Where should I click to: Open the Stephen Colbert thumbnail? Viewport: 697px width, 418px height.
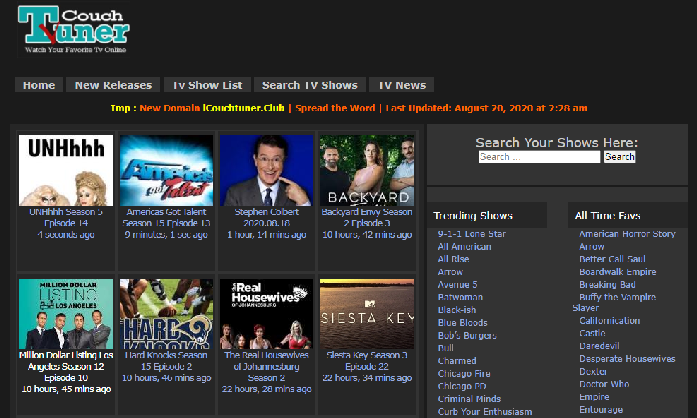click(267, 170)
